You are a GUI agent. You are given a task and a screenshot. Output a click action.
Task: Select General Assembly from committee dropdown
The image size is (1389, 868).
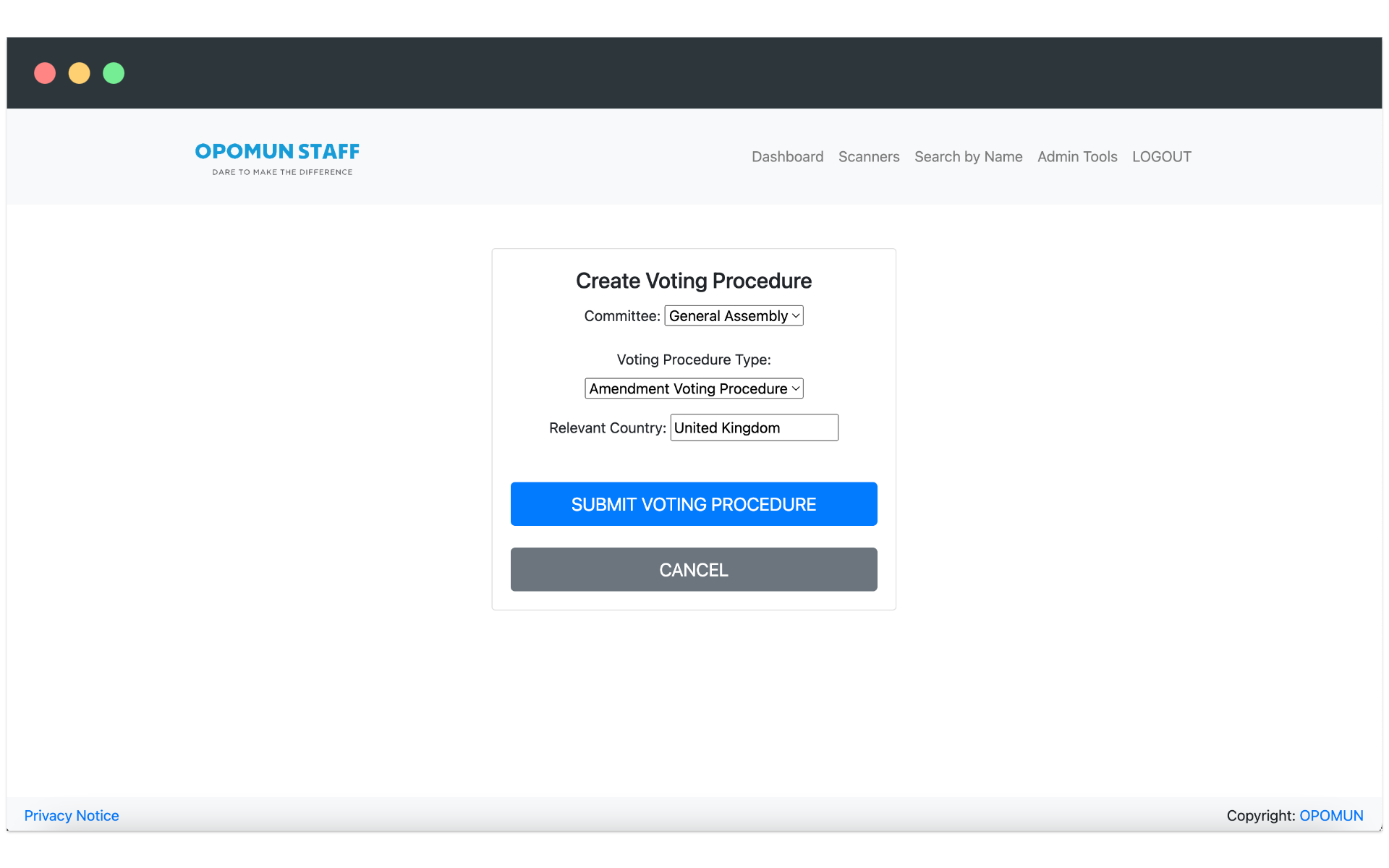(x=732, y=315)
